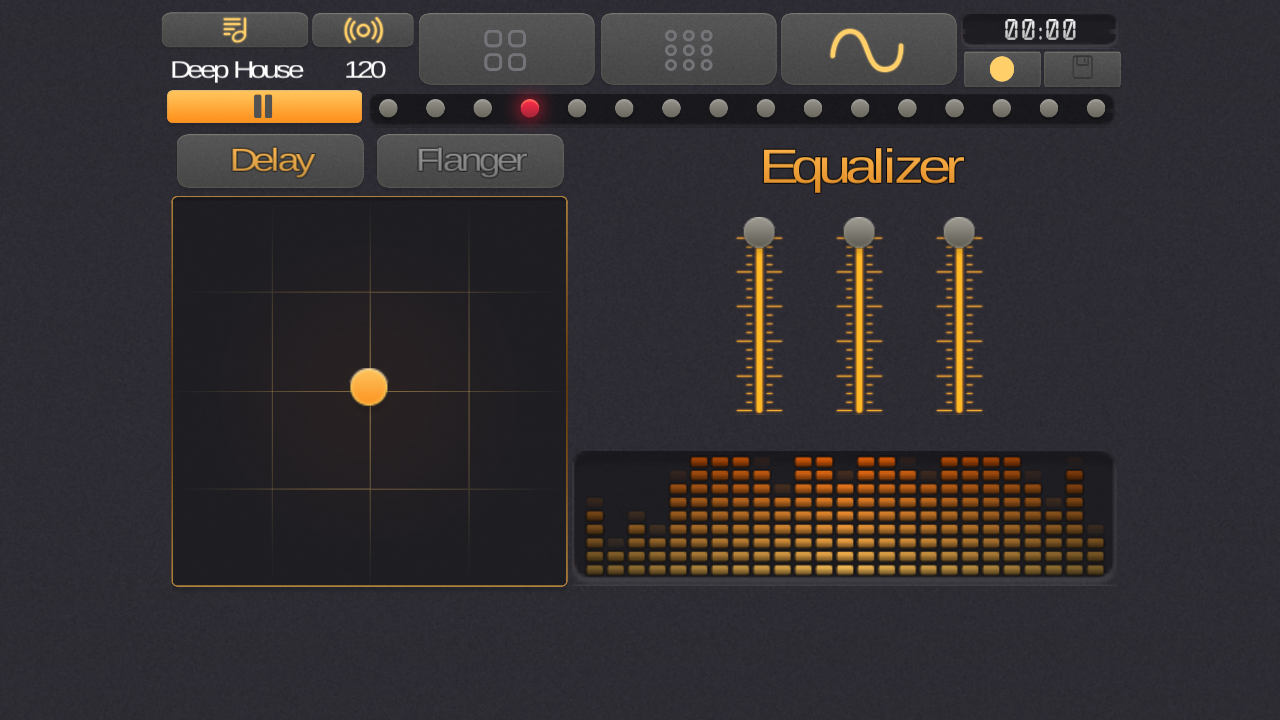Image resolution: width=1280 pixels, height=720 pixels.
Task: Click the orange XY pad control knob
Action: coord(369,387)
